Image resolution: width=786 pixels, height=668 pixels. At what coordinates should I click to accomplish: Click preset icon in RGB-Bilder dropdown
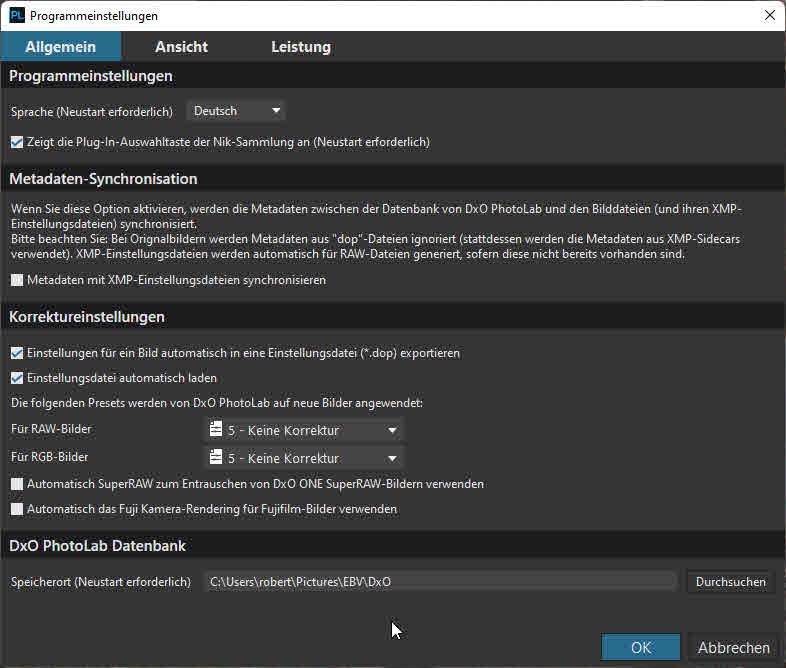216,459
